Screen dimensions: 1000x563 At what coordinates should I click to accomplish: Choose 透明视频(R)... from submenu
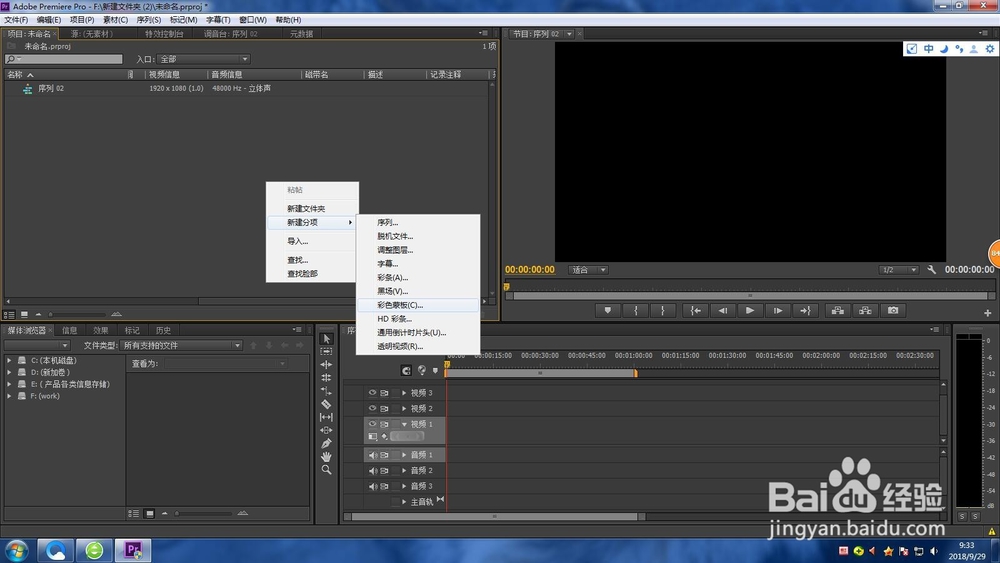point(417,346)
